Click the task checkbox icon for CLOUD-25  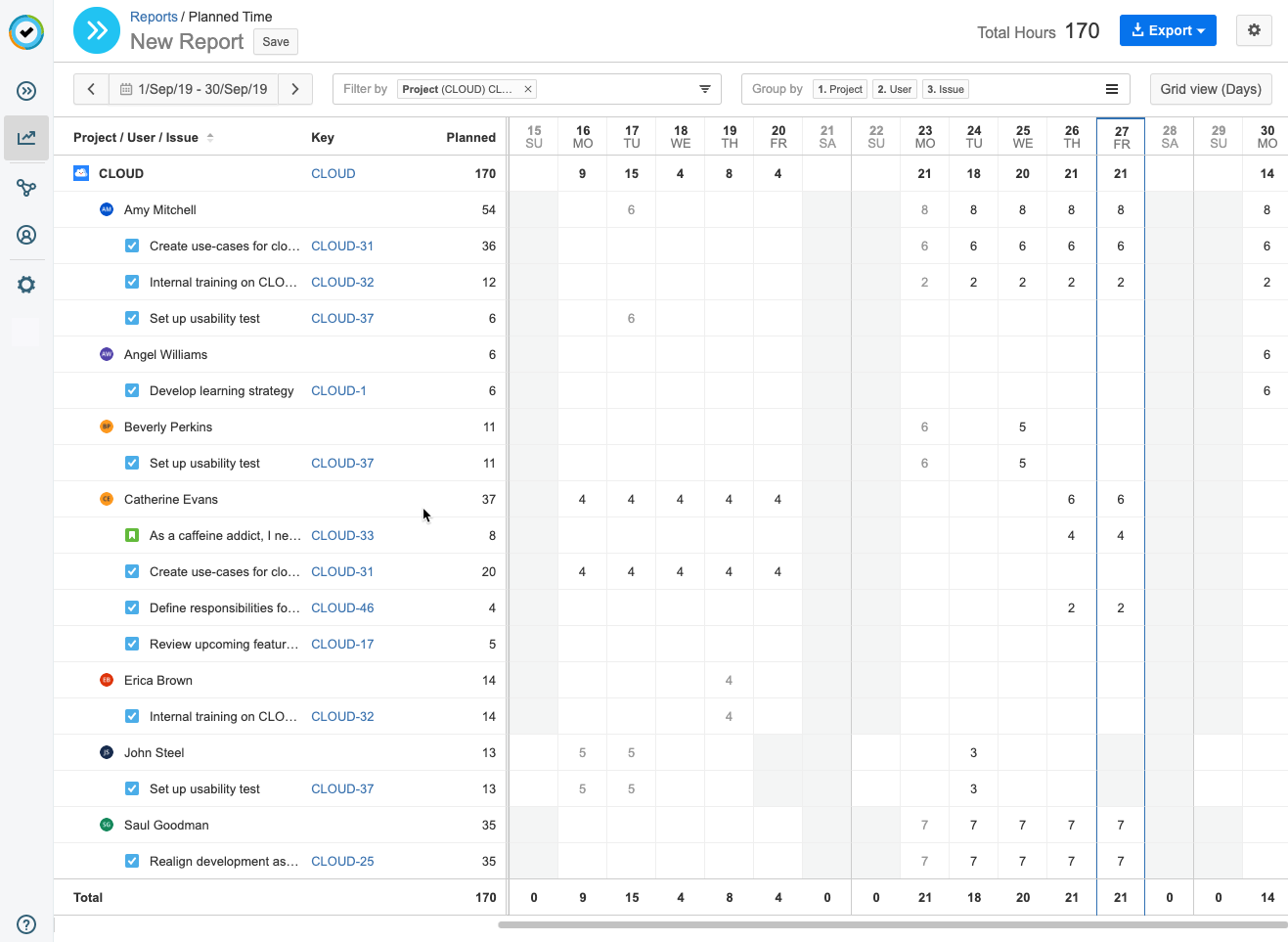coord(132,861)
